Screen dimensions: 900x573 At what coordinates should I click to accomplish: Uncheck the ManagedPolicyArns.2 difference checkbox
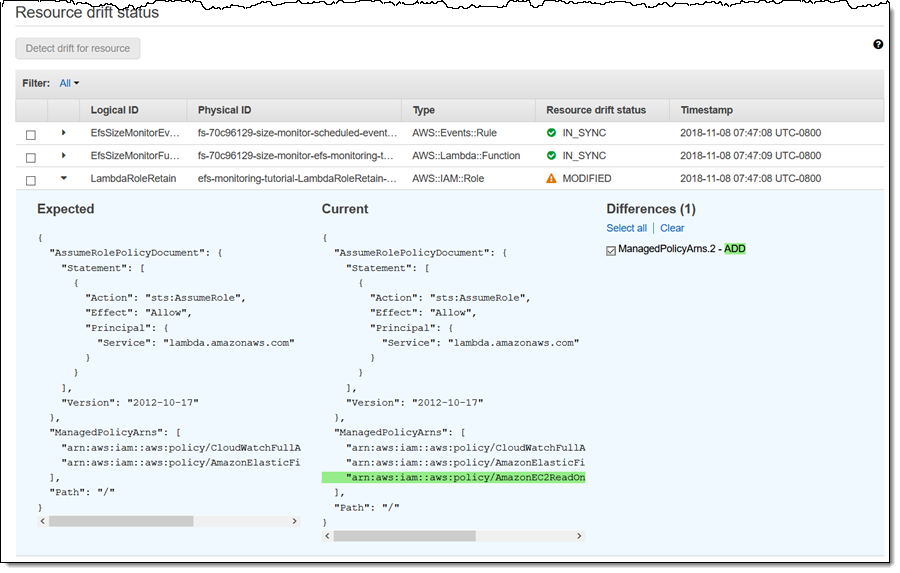point(611,250)
